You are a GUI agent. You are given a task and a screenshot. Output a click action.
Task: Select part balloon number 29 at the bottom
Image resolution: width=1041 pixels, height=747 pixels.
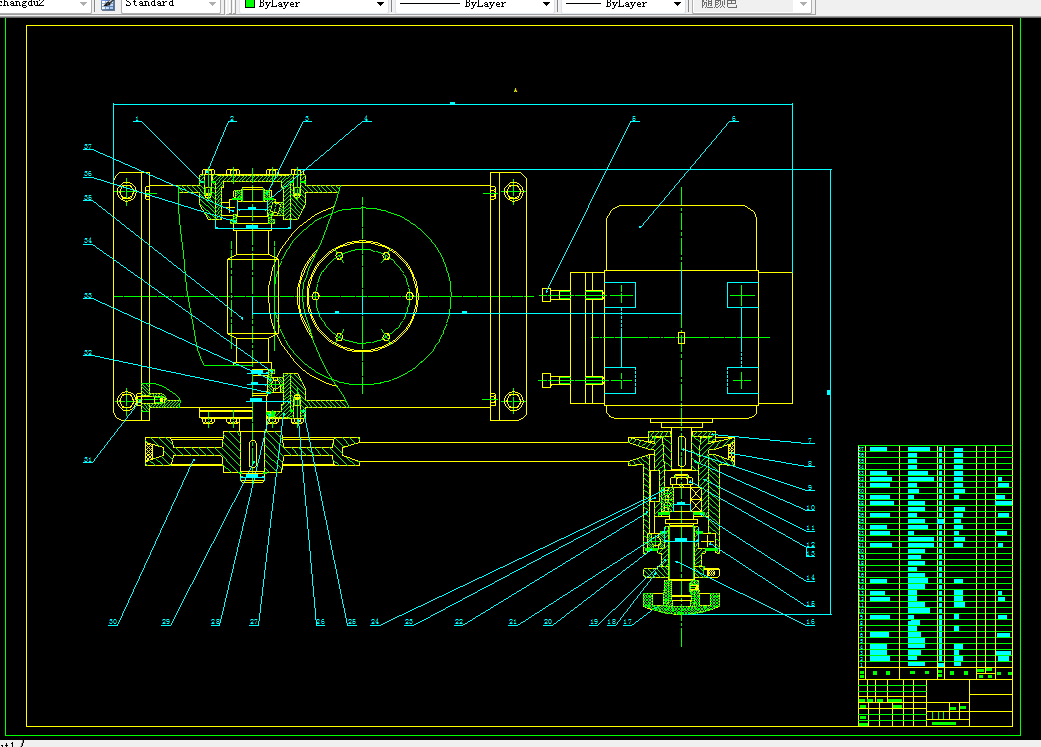coord(166,622)
